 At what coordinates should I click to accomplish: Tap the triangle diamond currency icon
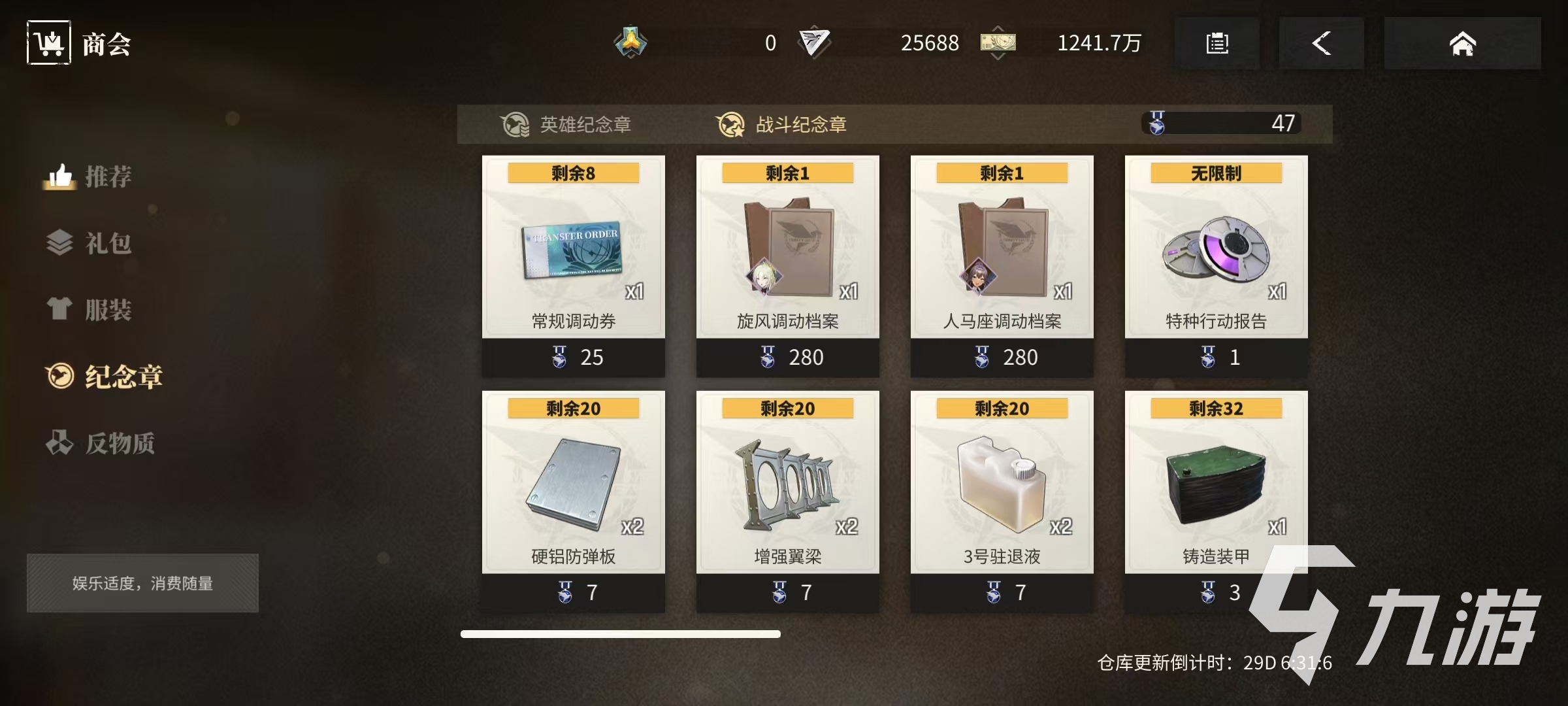814,43
